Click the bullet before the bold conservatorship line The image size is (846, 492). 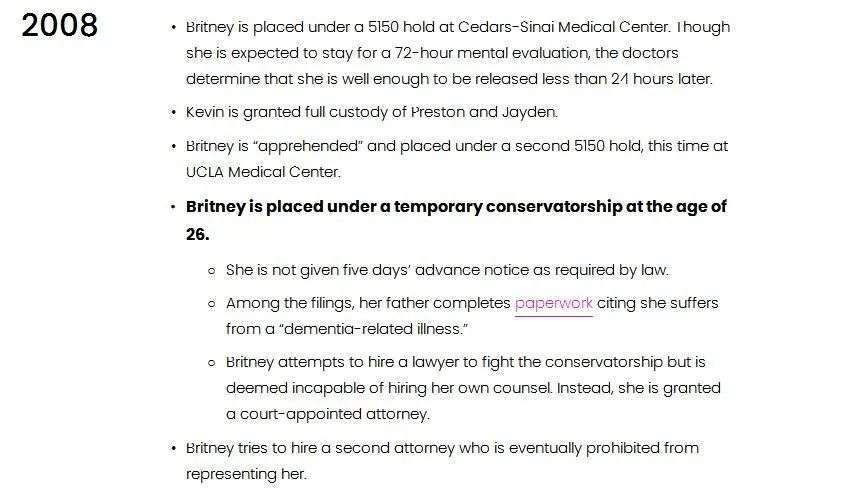pyautogui.click(x=173, y=208)
